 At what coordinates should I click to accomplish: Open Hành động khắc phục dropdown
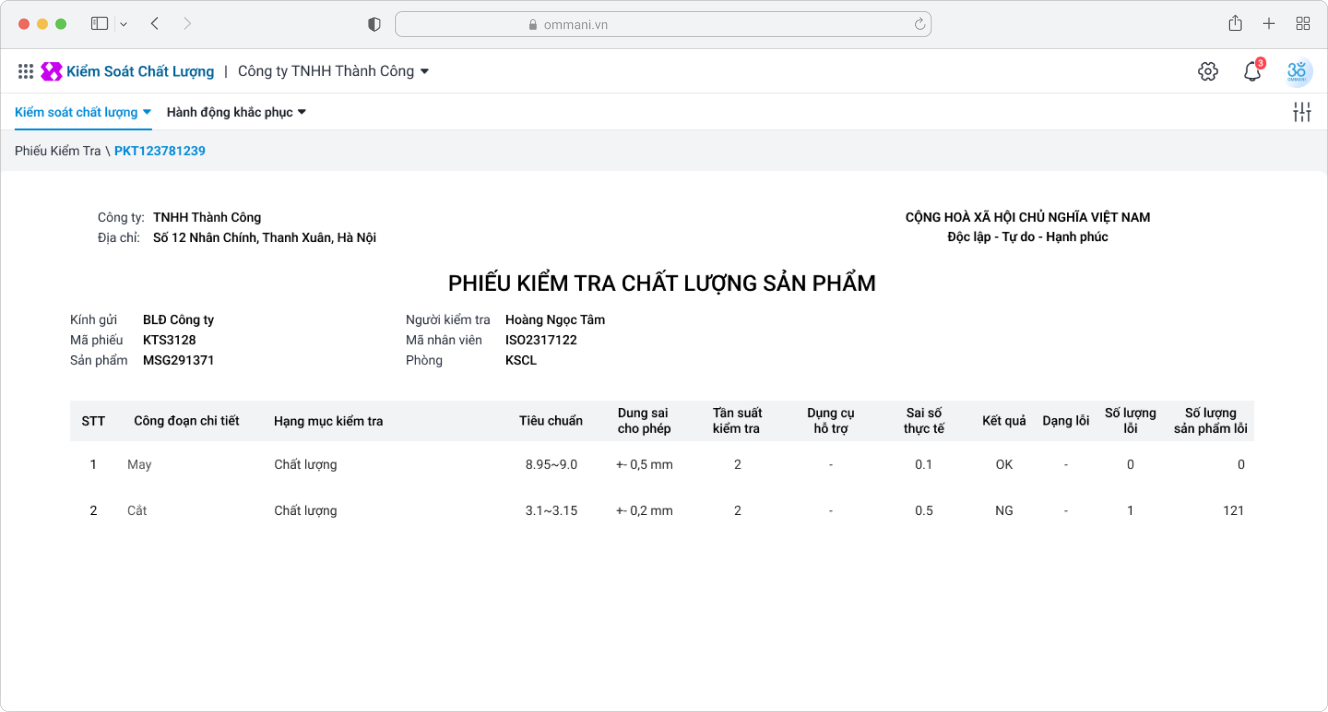236,112
